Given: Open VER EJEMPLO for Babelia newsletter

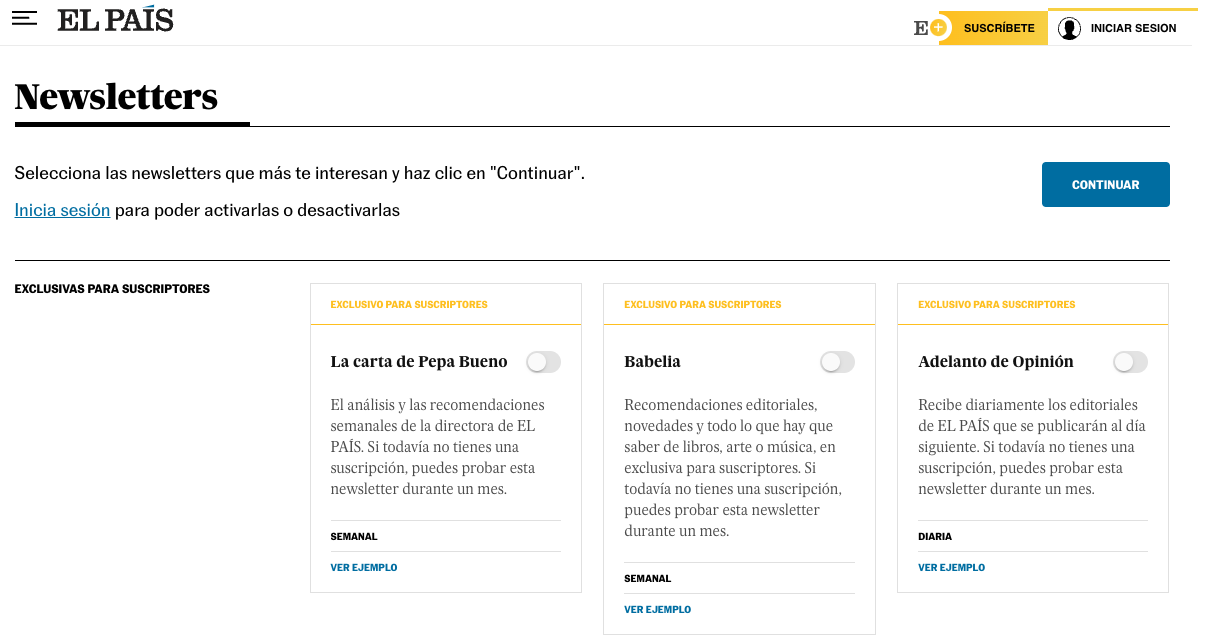Looking at the screenshot, I should (657, 609).
